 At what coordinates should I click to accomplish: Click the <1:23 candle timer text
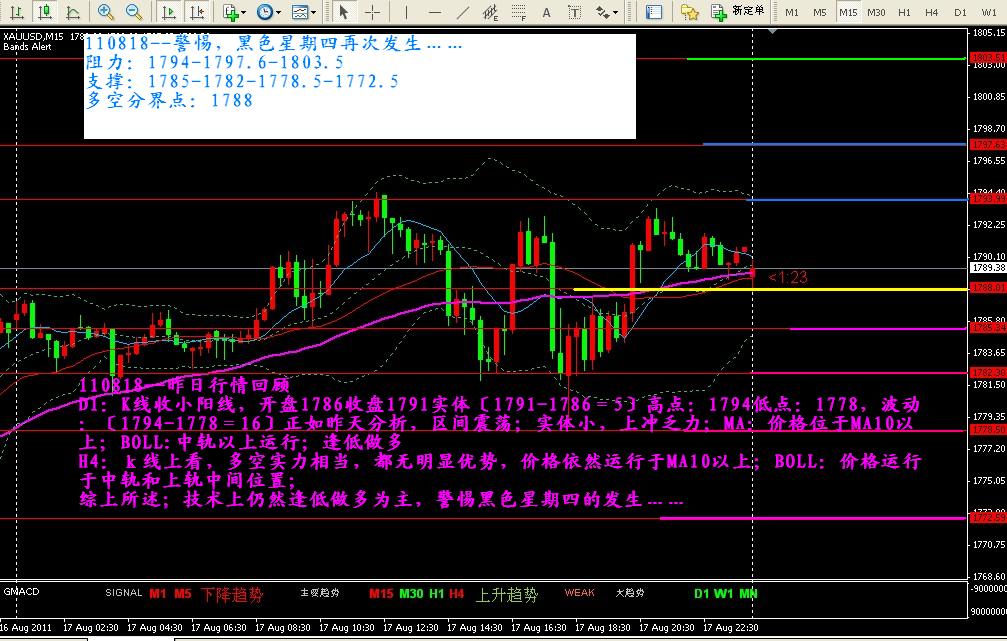787,277
